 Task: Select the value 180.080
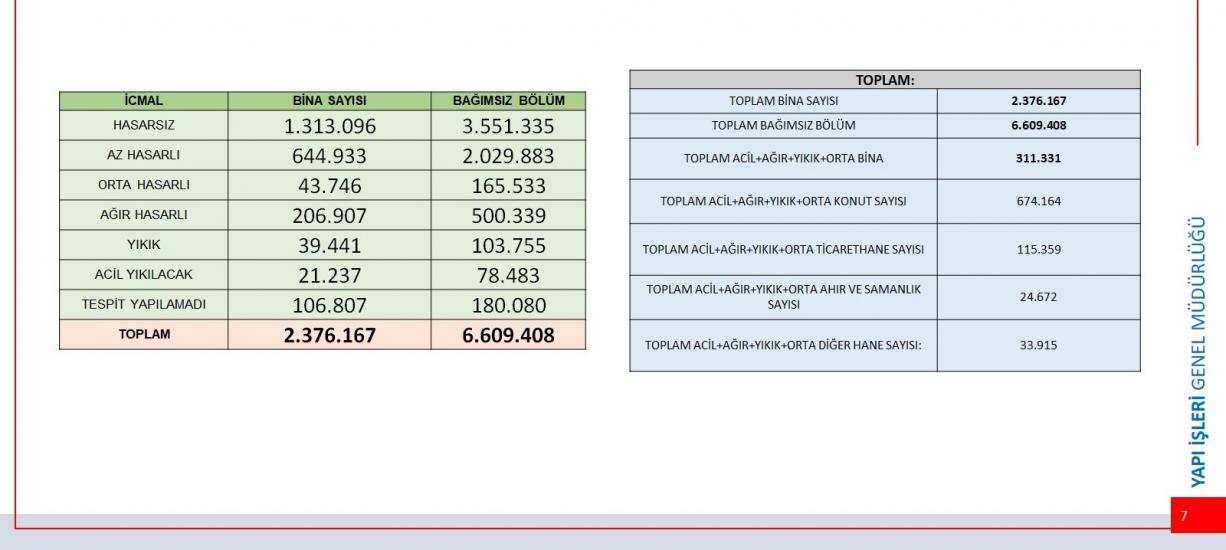coord(509,305)
